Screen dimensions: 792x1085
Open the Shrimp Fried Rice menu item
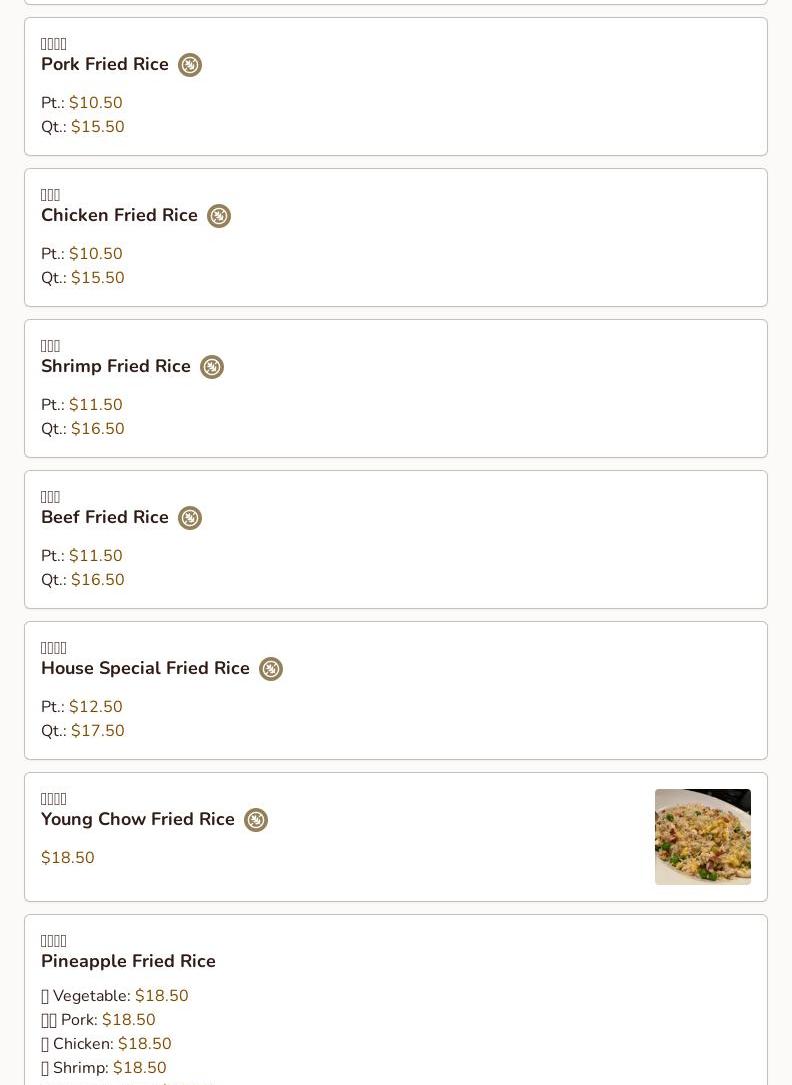click(116, 366)
